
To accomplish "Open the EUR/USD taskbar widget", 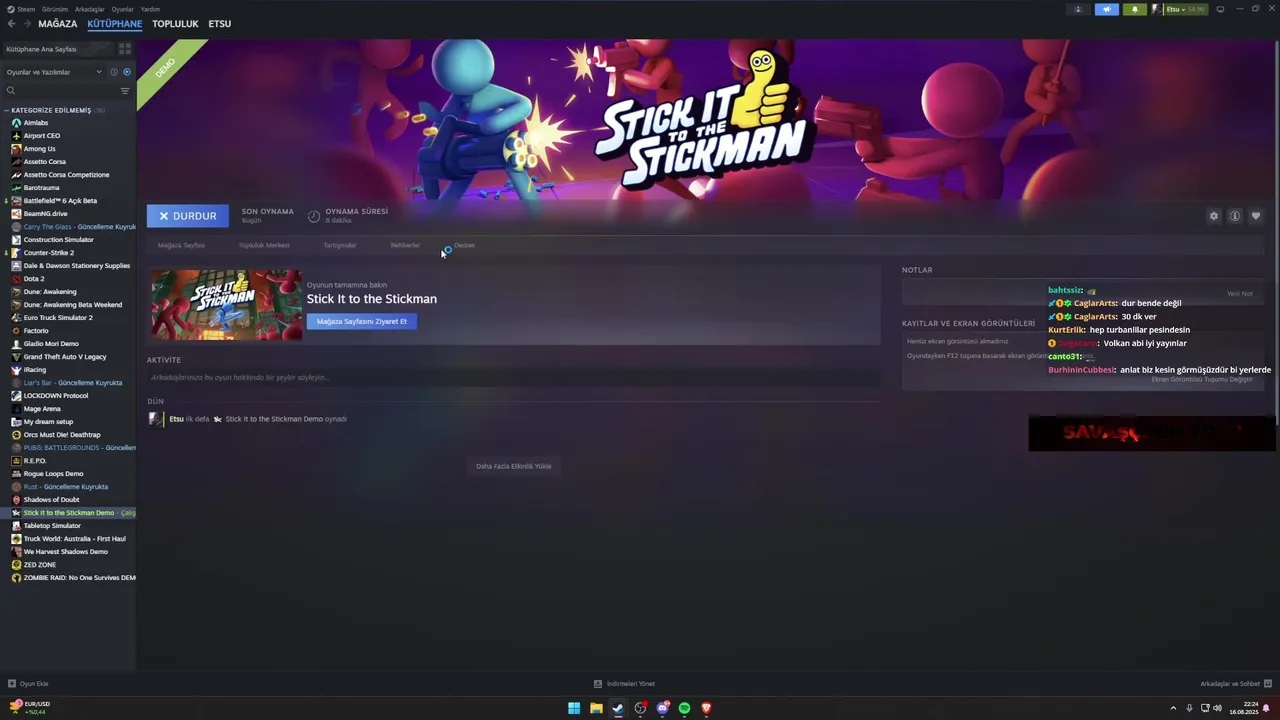I will click(x=28, y=708).
